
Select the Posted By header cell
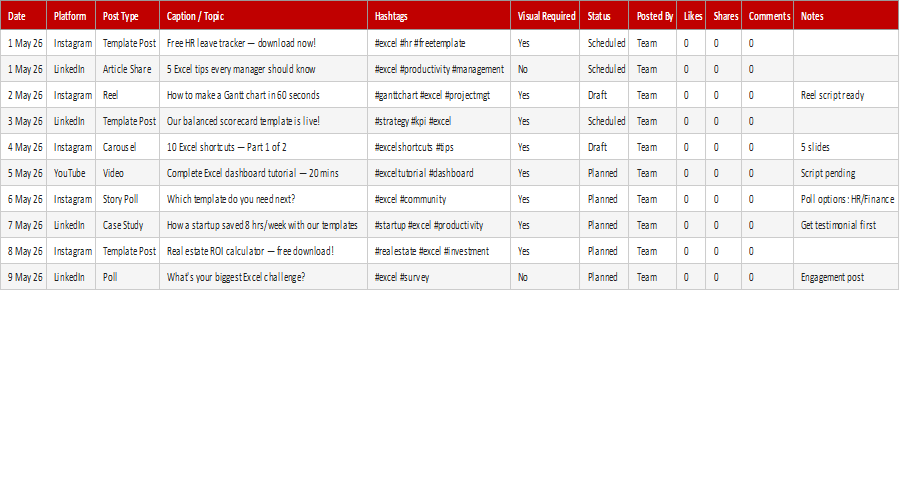click(653, 15)
